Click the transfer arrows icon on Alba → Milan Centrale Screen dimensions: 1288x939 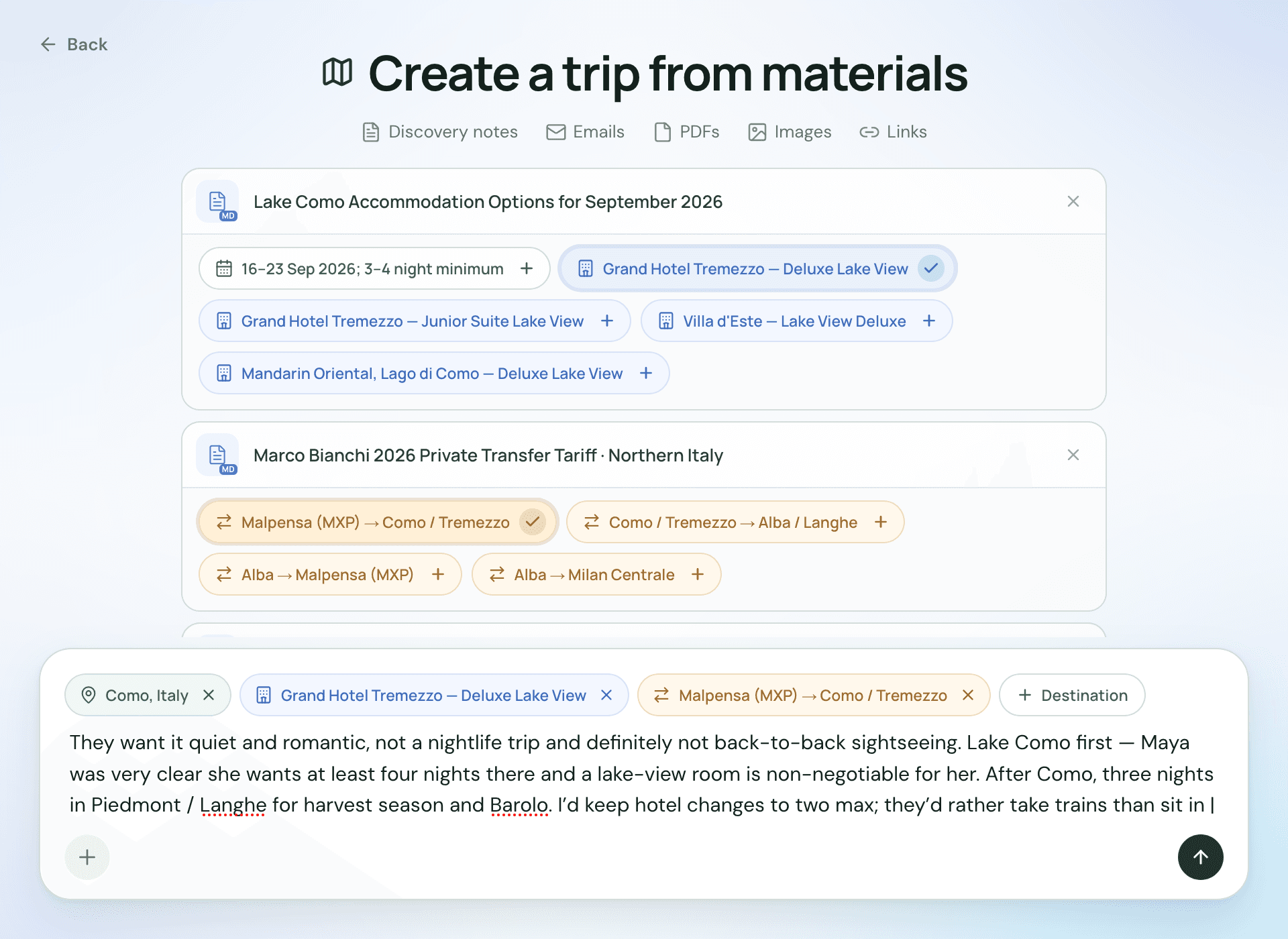[x=497, y=574]
